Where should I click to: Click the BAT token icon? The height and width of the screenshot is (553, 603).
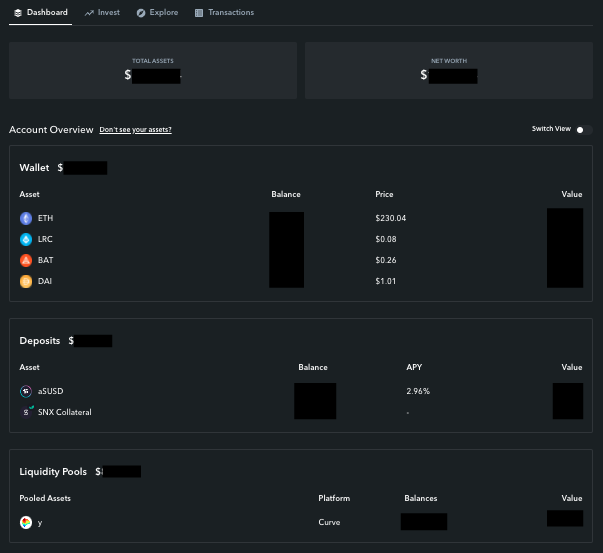tap(26, 260)
